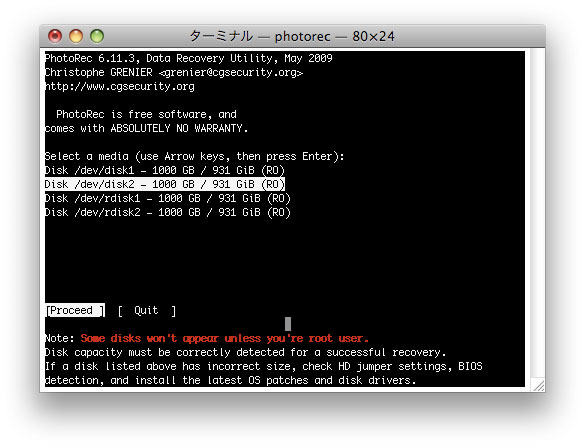Click the PhotoRec 6.11.3 version header line
Screen dimensions: 585x447
(x=188, y=59)
